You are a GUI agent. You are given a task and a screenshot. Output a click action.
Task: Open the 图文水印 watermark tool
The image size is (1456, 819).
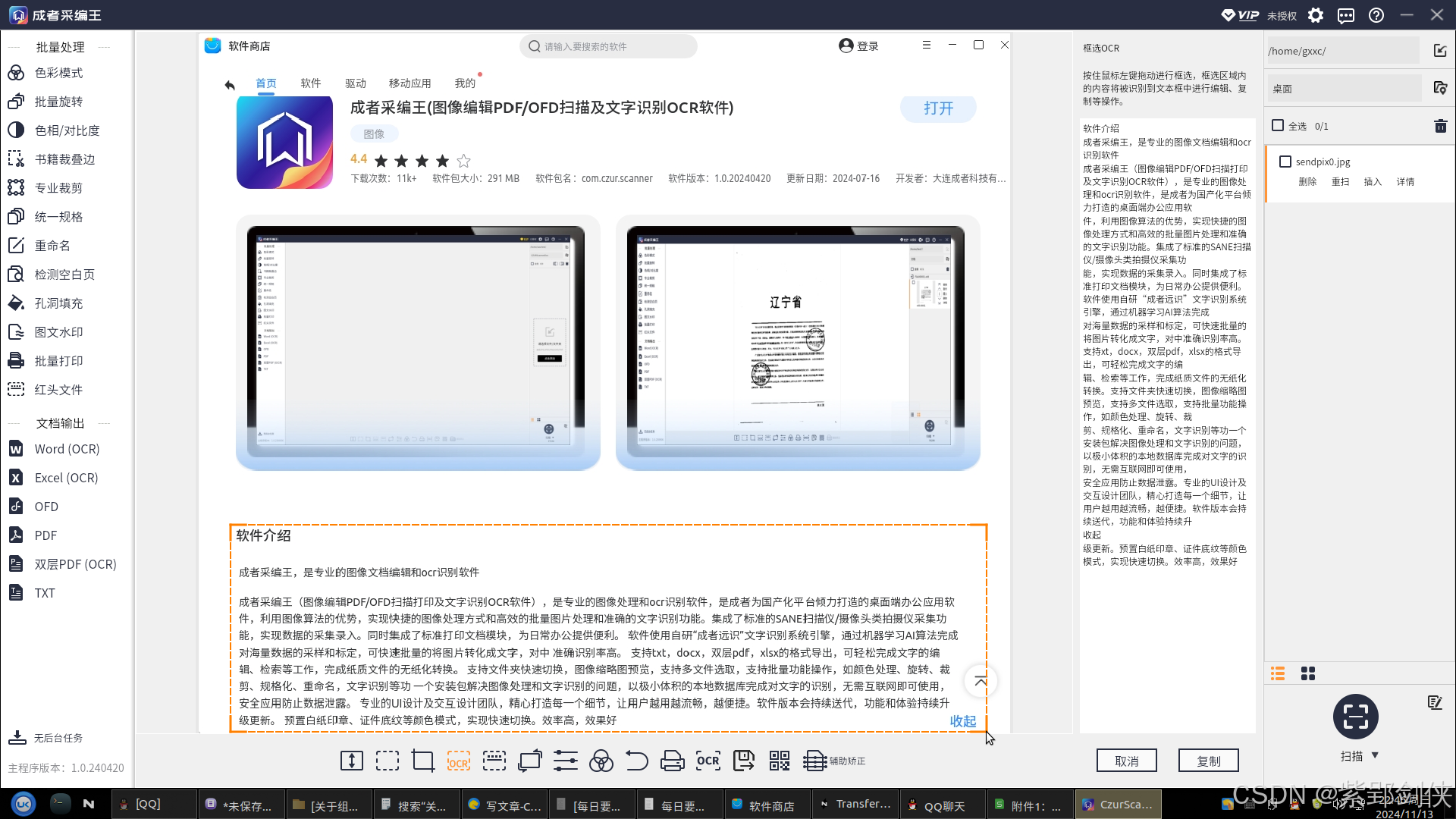[x=45, y=332]
